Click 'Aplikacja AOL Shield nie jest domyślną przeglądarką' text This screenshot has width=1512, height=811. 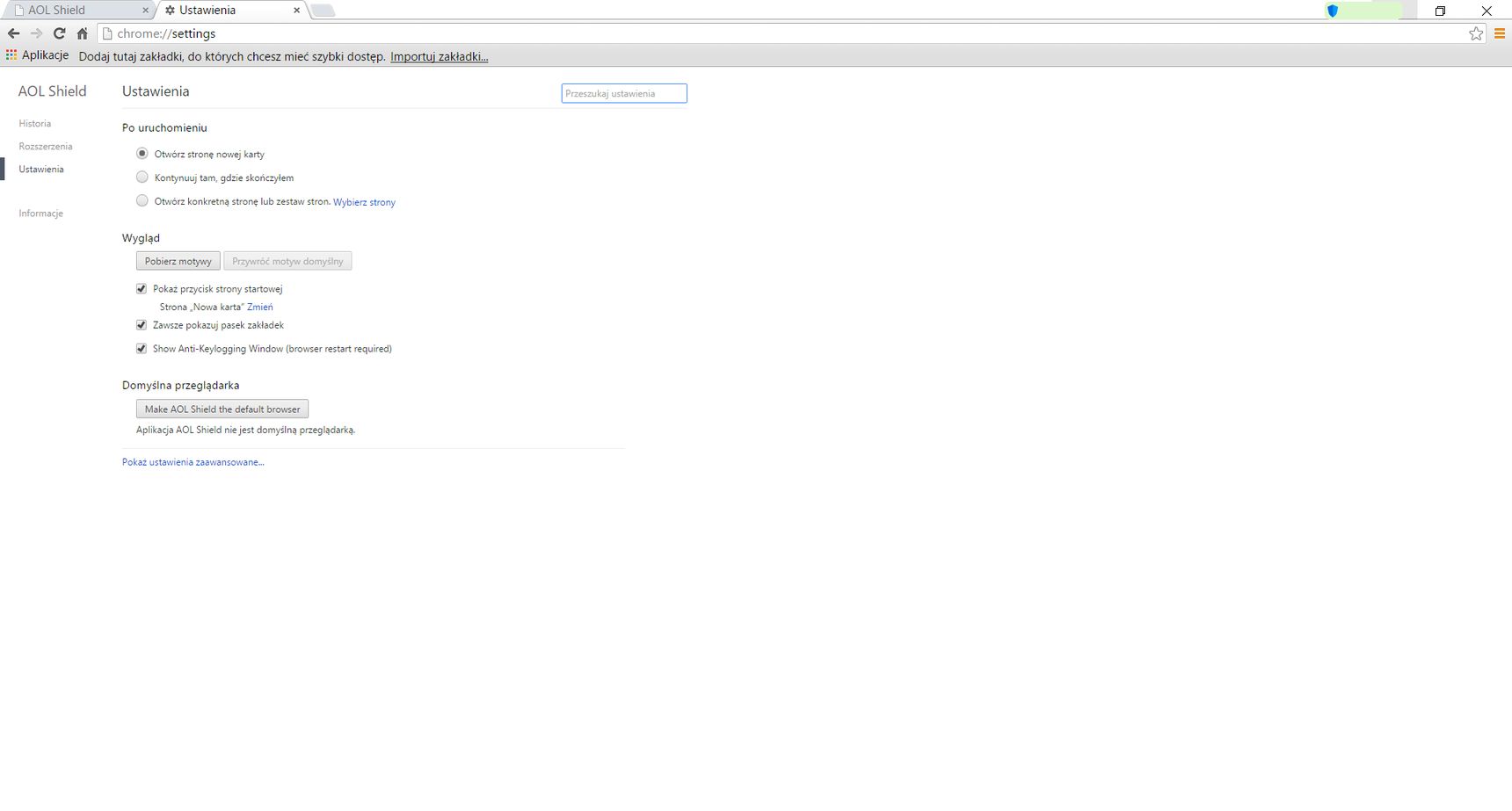coord(246,431)
